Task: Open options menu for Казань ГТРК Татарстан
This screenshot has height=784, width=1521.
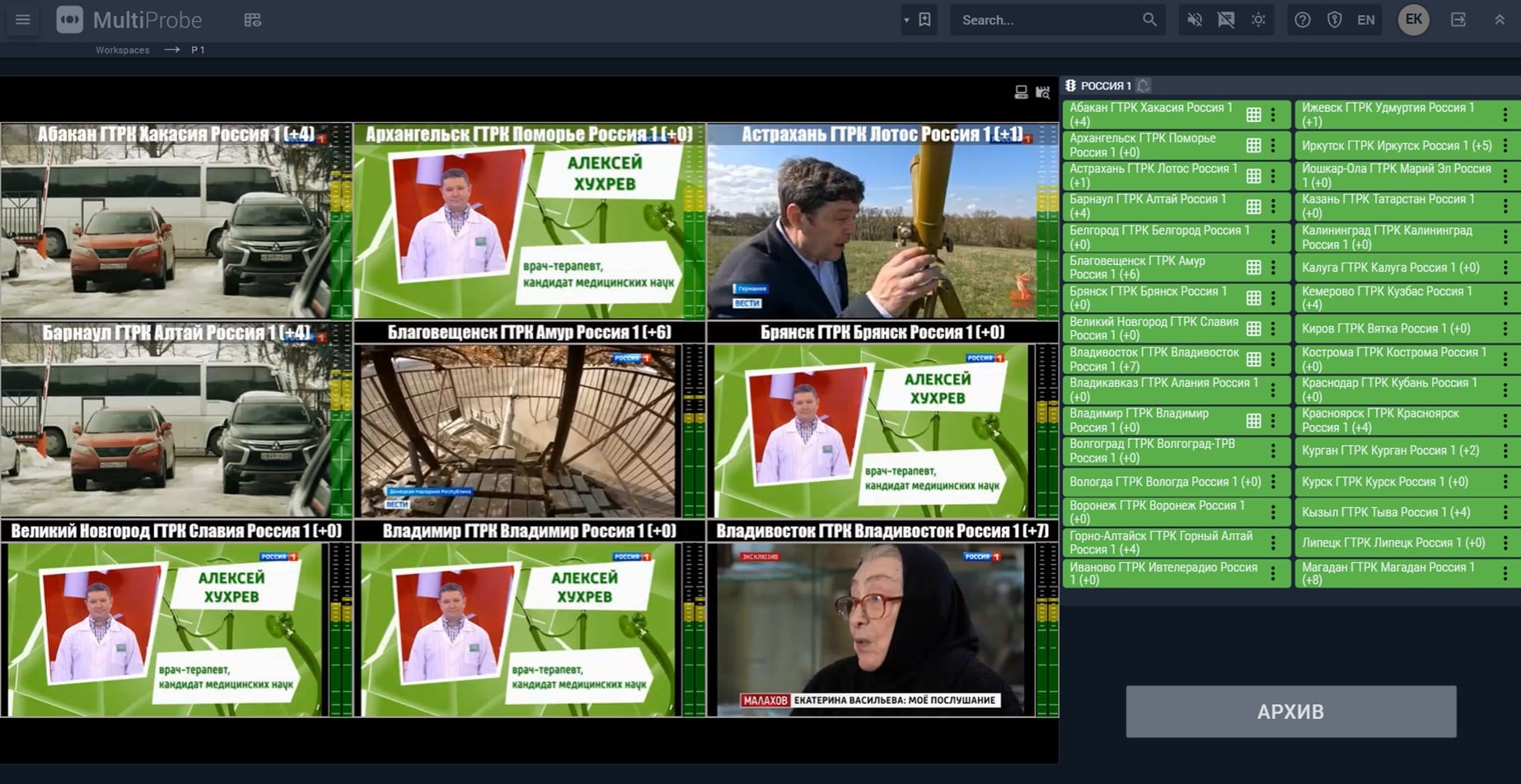Action: click(x=1505, y=206)
